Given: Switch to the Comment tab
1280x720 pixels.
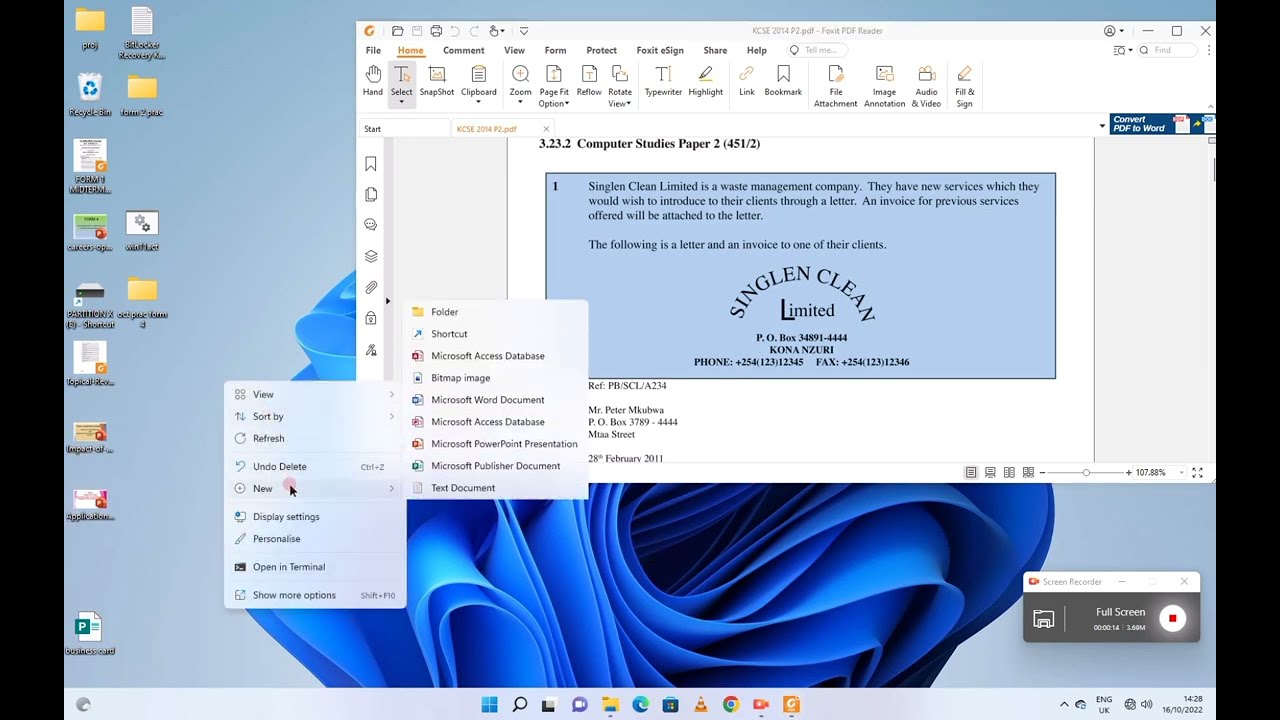Looking at the screenshot, I should click(x=463, y=50).
